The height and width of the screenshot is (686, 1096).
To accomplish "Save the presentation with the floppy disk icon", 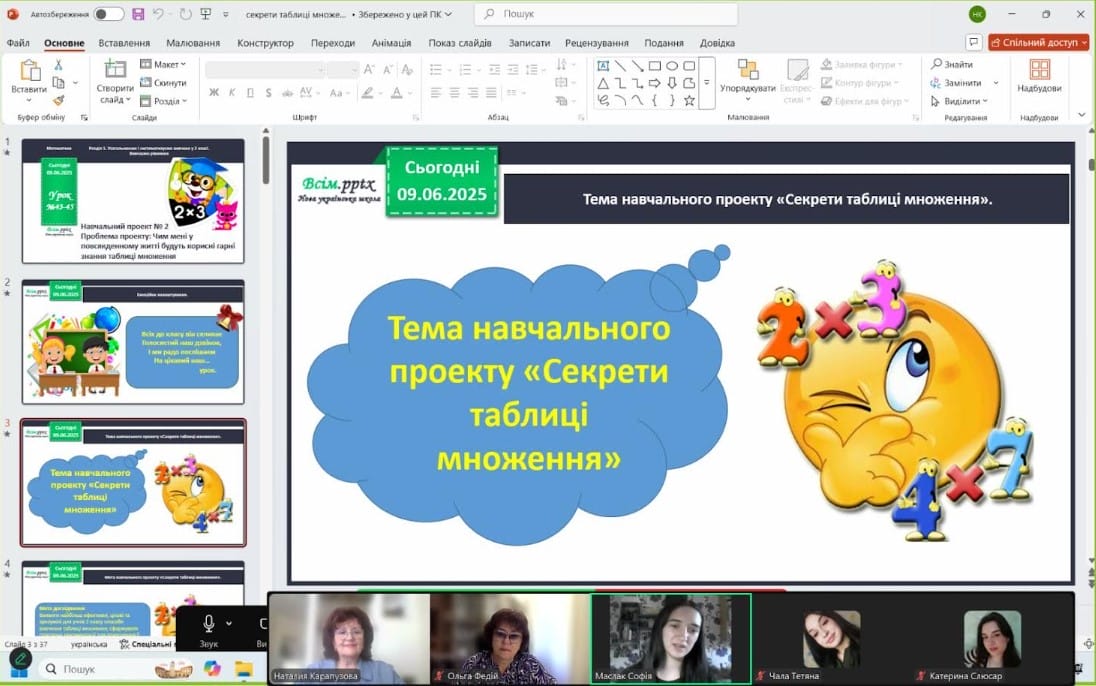I will tap(138, 14).
